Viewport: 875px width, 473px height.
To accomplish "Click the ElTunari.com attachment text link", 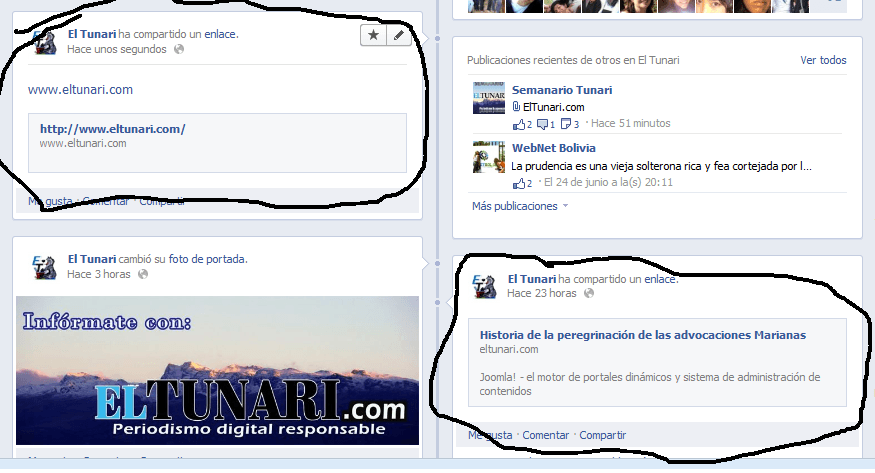I will coord(554,107).
